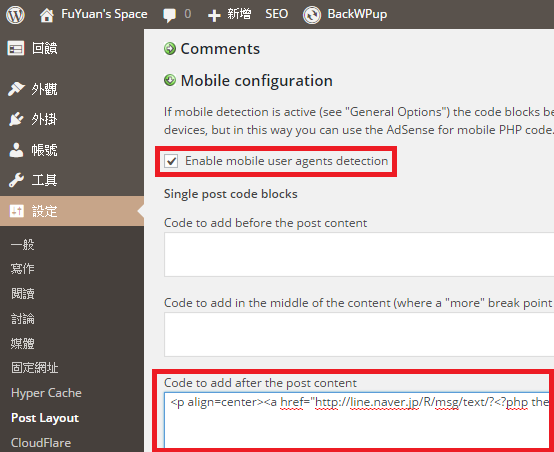This screenshot has height=452, width=554.
Task: Click the home icon for FuYuan's Space
Action: pyautogui.click(x=47, y=15)
